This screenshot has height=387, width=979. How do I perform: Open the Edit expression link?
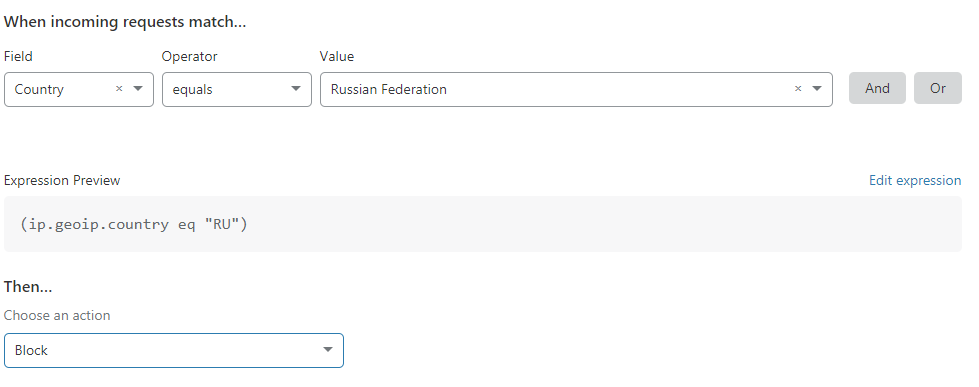coord(915,180)
